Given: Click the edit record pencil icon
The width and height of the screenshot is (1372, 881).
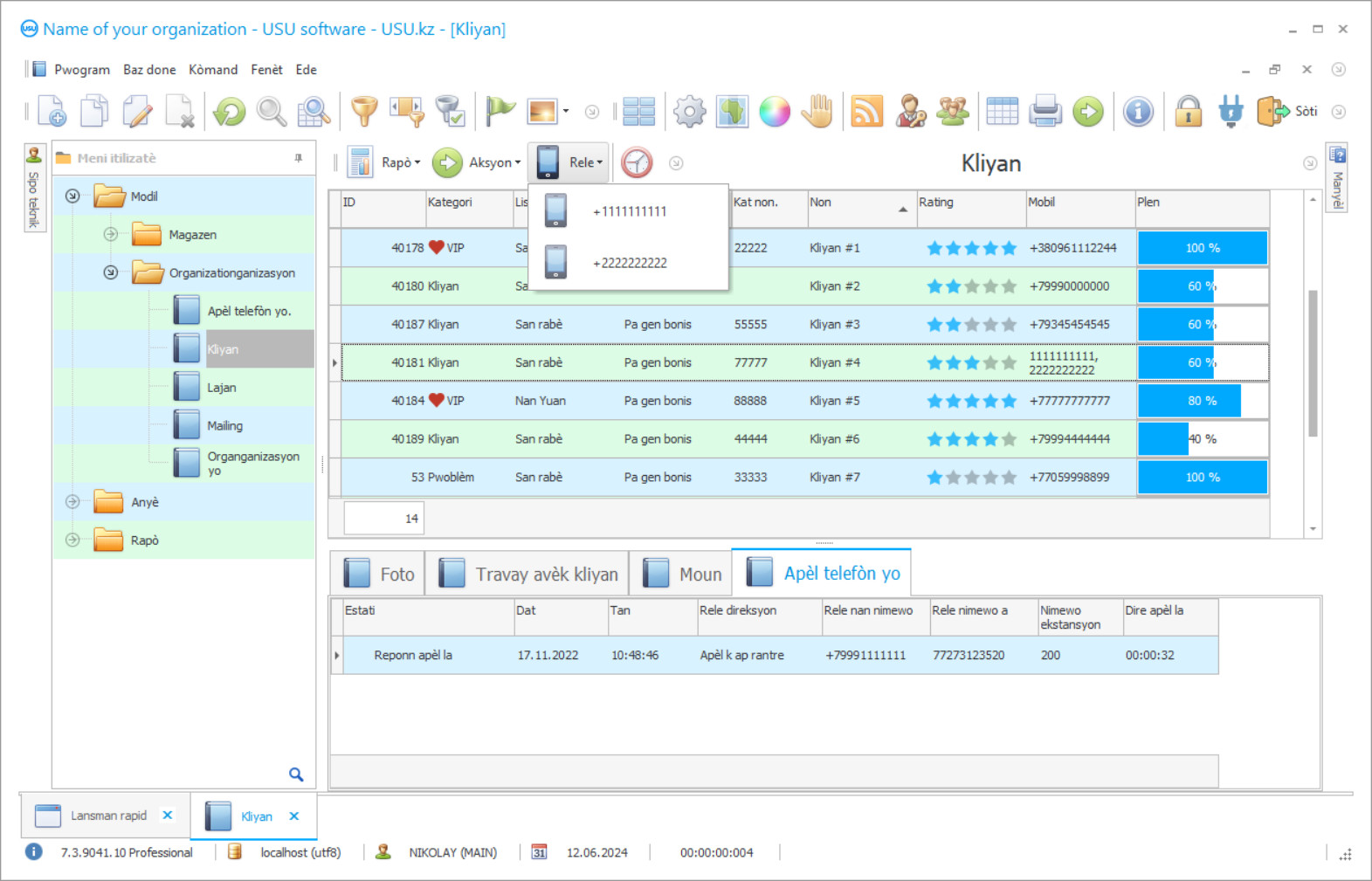Looking at the screenshot, I should [x=137, y=112].
